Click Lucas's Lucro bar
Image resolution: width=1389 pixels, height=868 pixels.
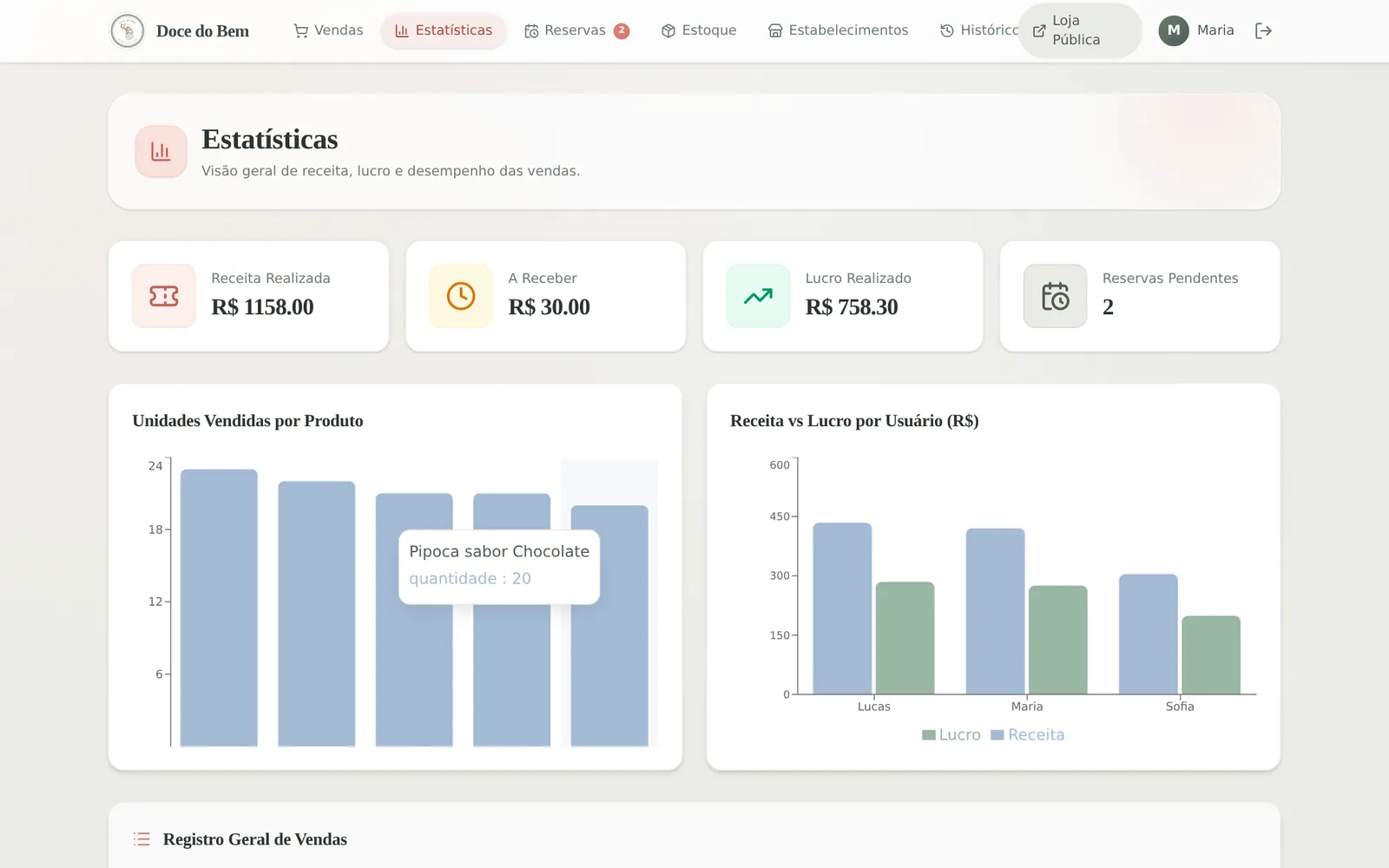click(905, 638)
